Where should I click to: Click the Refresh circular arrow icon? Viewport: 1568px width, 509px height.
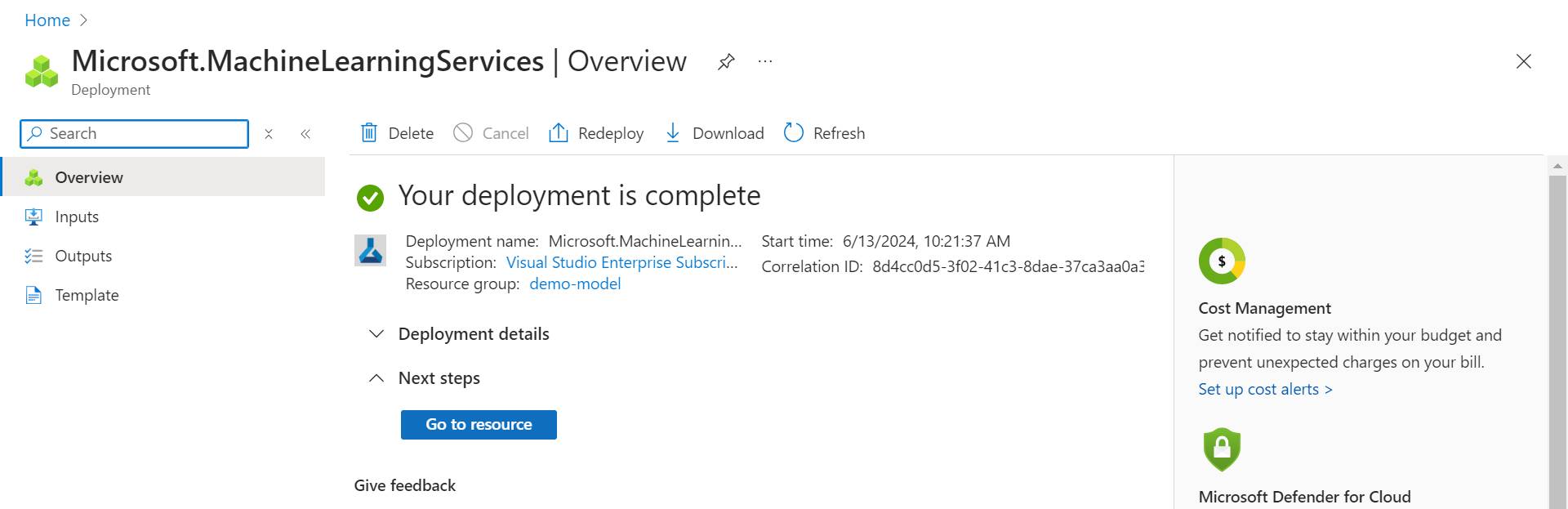pos(794,132)
